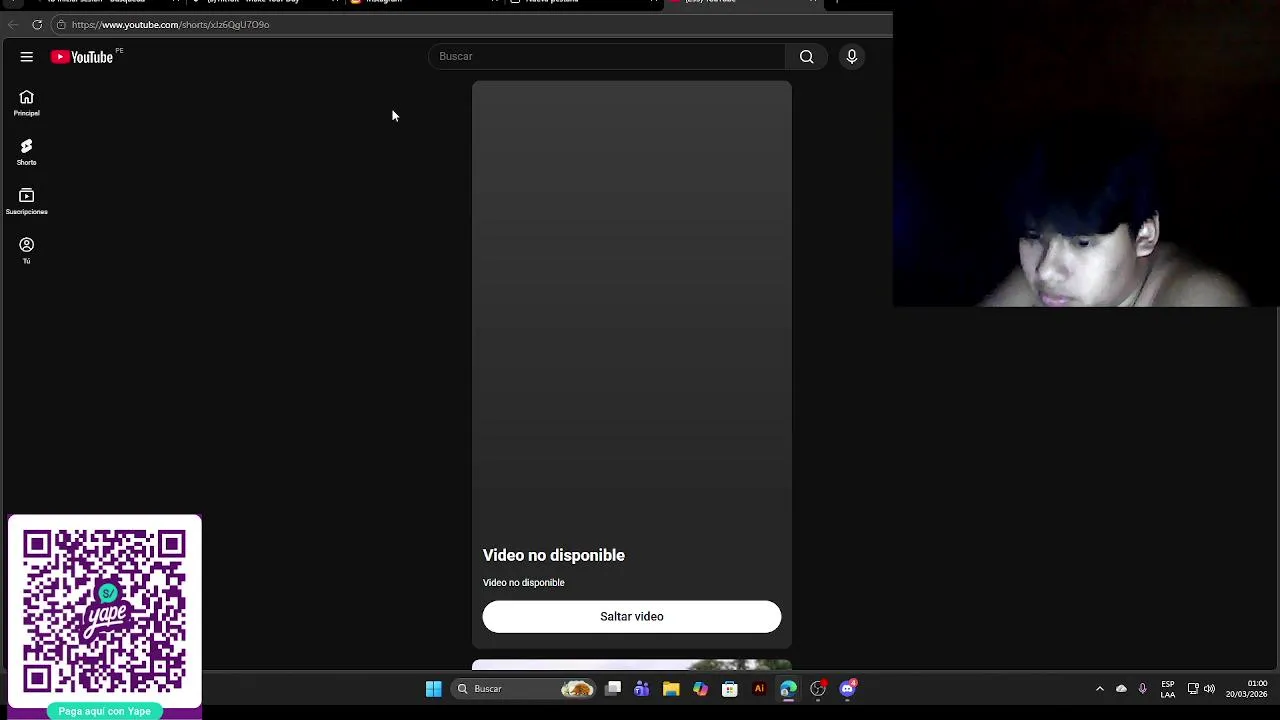Click the magnifier search button
The image size is (1280, 720).
(x=807, y=57)
